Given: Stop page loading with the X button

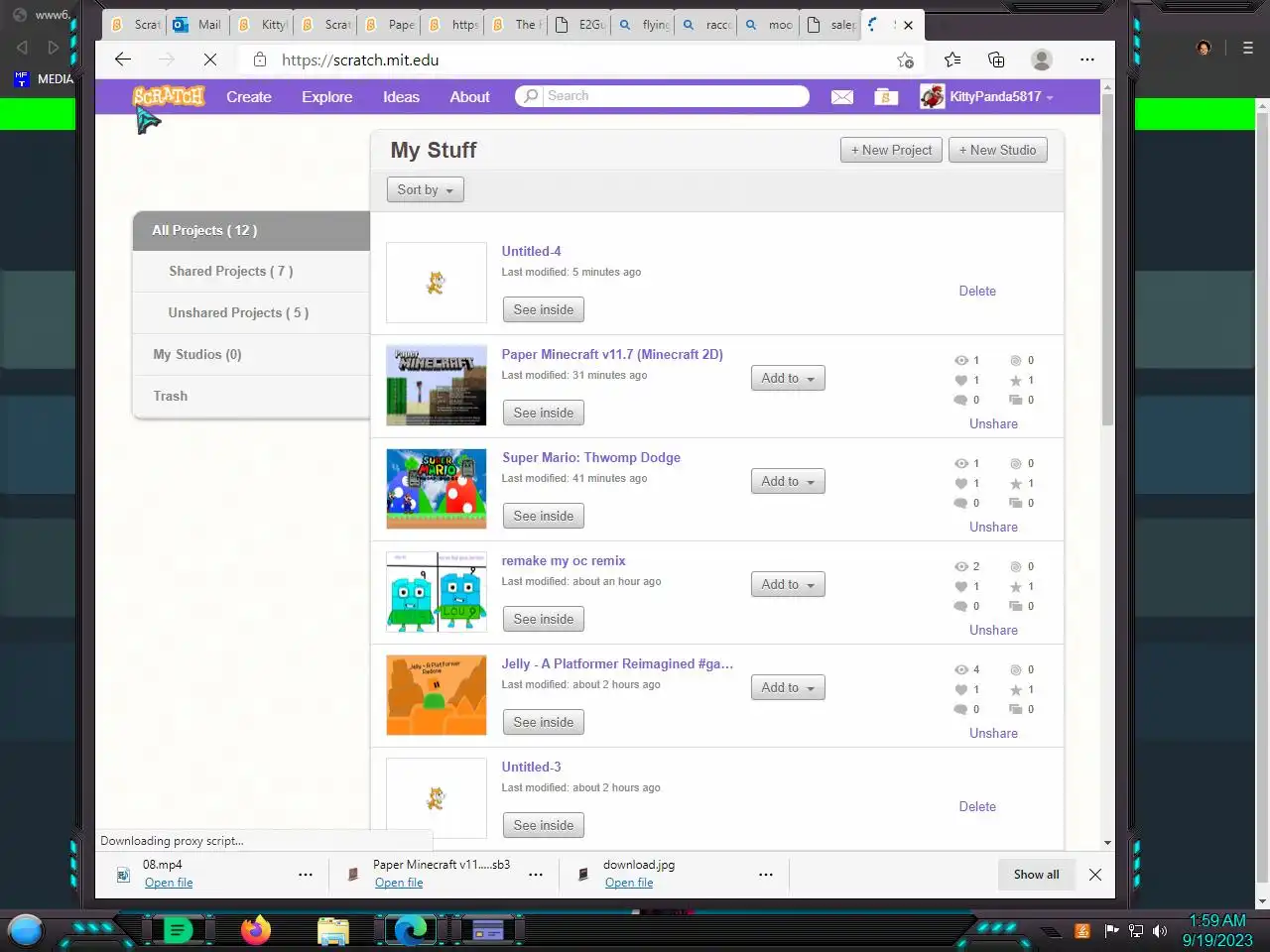Looking at the screenshot, I should click(x=210, y=59).
